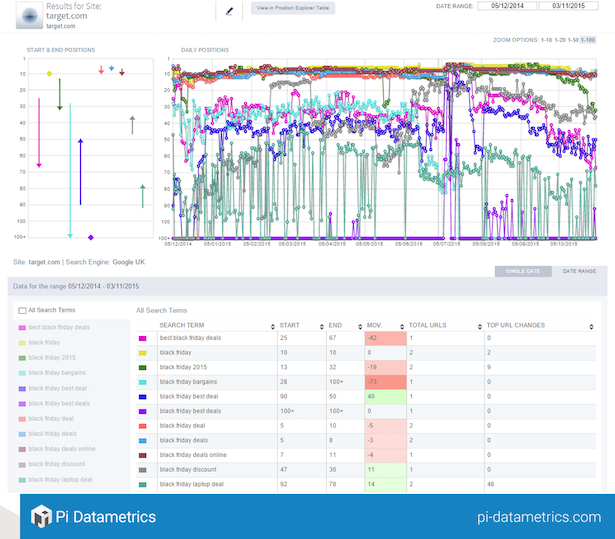The height and width of the screenshot is (539, 615).
Task: Click the pink swatch for best black friday deals row
Action: (x=144, y=338)
